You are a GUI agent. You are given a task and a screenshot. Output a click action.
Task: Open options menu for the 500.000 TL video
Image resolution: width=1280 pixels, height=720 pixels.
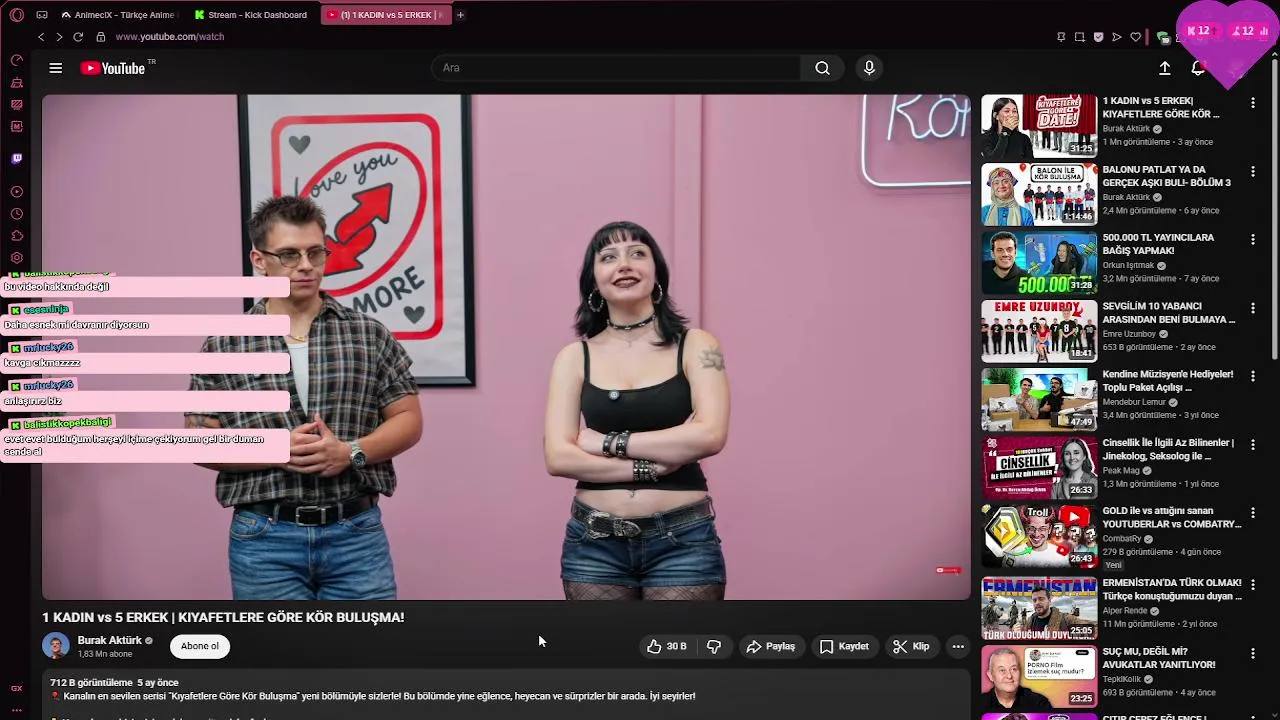coord(1252,239)
